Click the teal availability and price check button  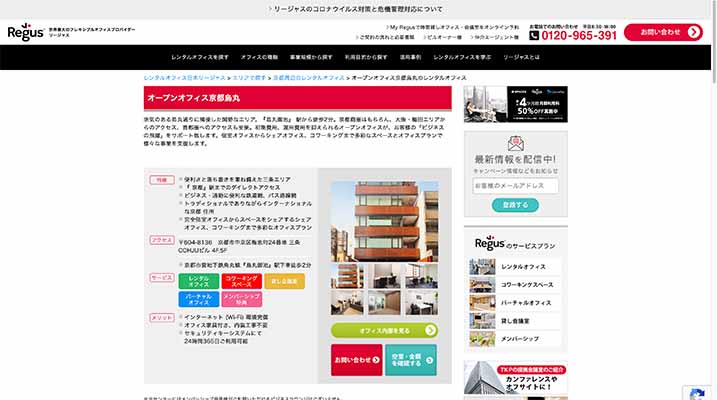(x=411, y=360)
